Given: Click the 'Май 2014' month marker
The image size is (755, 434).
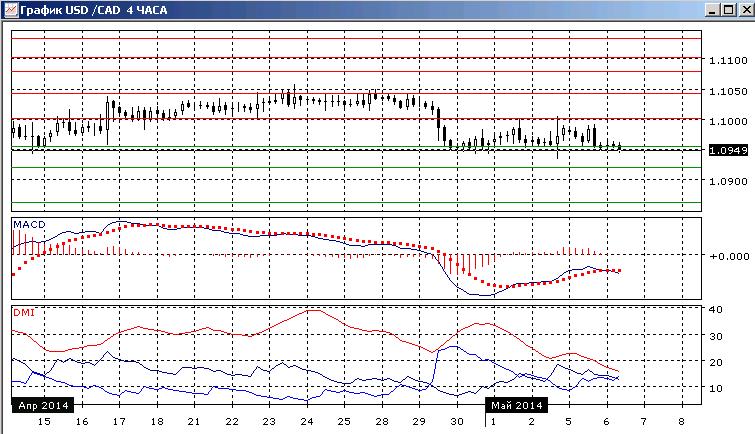Looking at the screenshot, I should (x=517, y=406).
